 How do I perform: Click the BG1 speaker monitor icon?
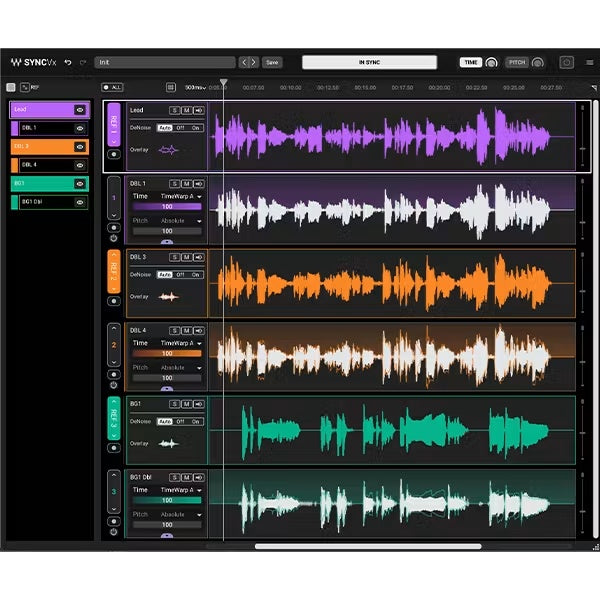coord(199,404)
